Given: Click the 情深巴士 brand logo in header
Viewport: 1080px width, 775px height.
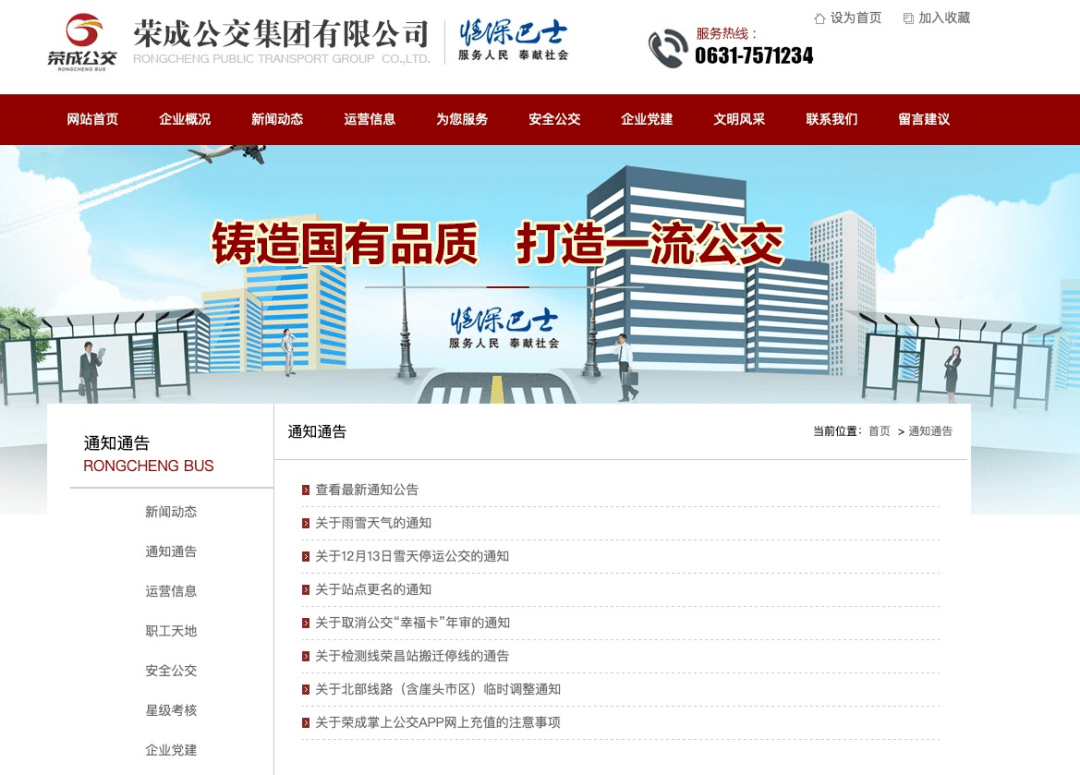Looking at the screenshot, I should click(x=513, y=40).
